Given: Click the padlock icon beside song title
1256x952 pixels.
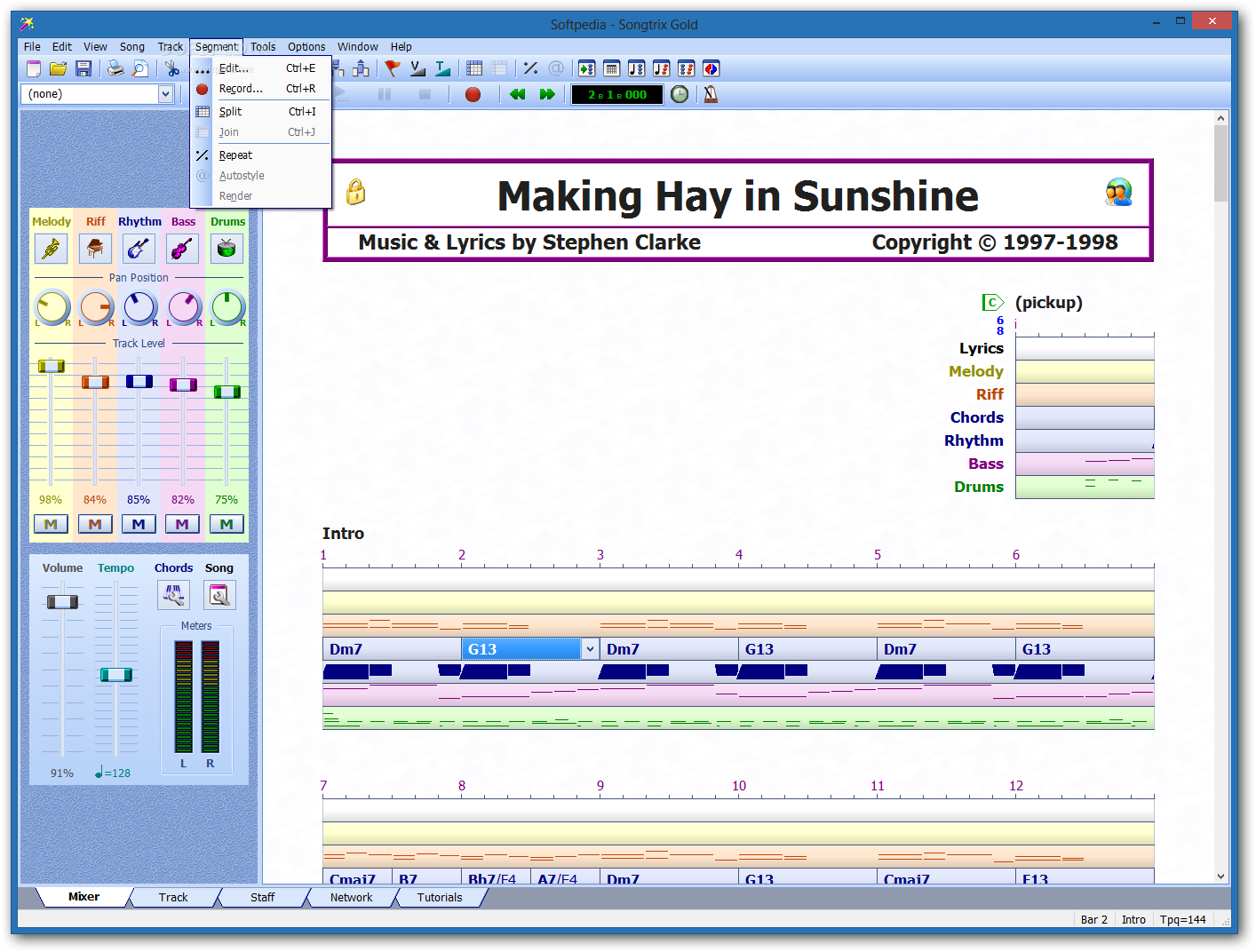Looking at the screenshot, I should [355, 192].
